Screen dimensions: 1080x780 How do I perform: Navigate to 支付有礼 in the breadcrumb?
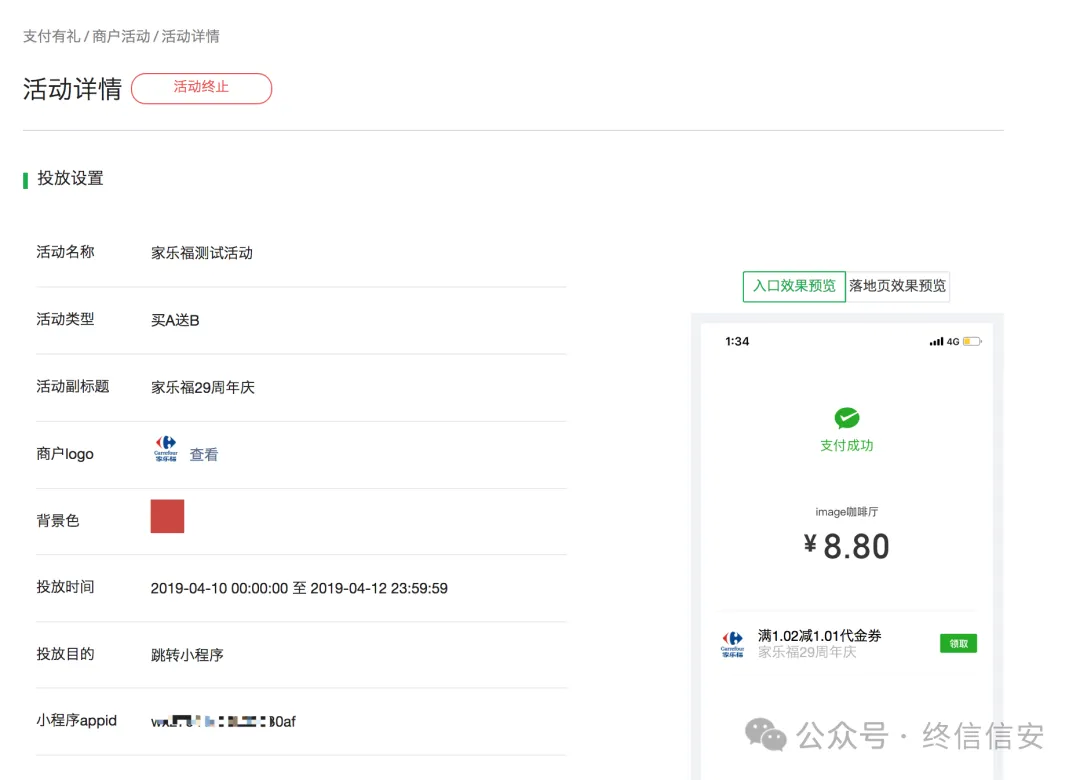coord(50,36)
